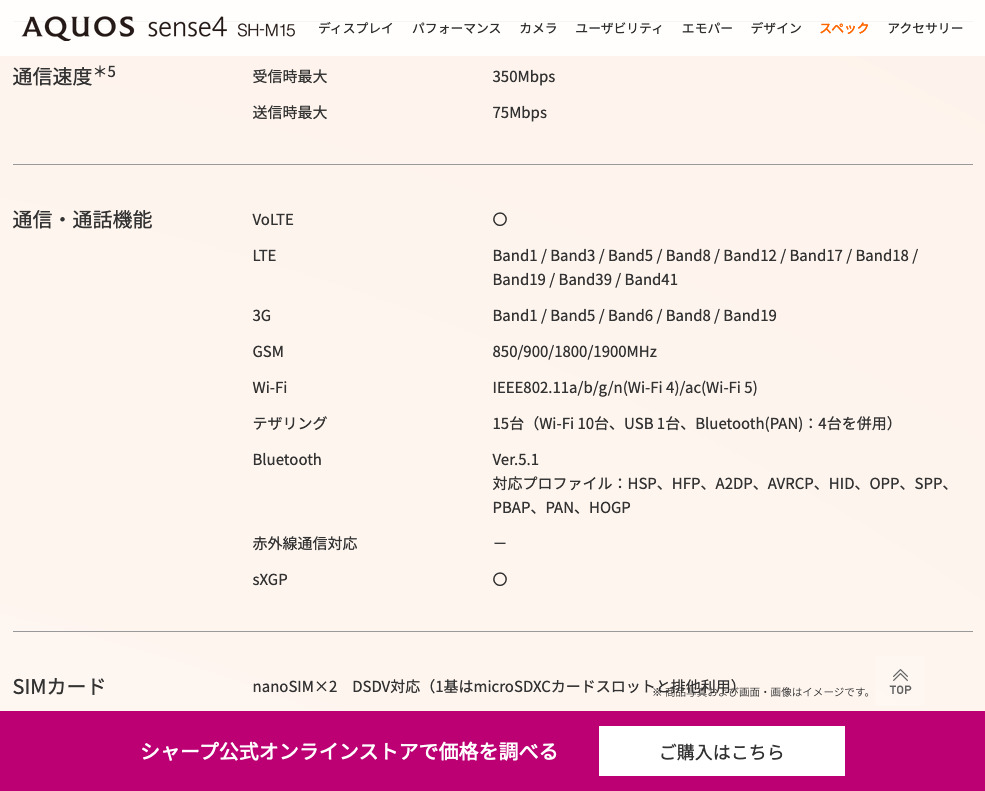Open the パフォーマンス section tab
The image size is (985, 791).
(456, 28)
